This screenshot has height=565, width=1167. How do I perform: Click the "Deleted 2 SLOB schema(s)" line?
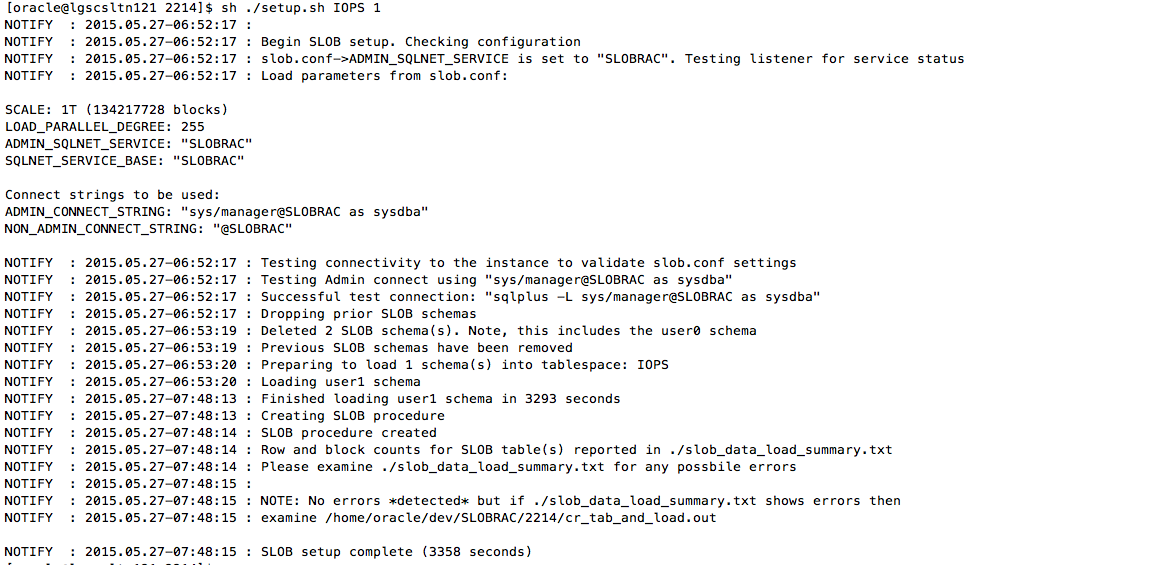click(x=508, y=331)
